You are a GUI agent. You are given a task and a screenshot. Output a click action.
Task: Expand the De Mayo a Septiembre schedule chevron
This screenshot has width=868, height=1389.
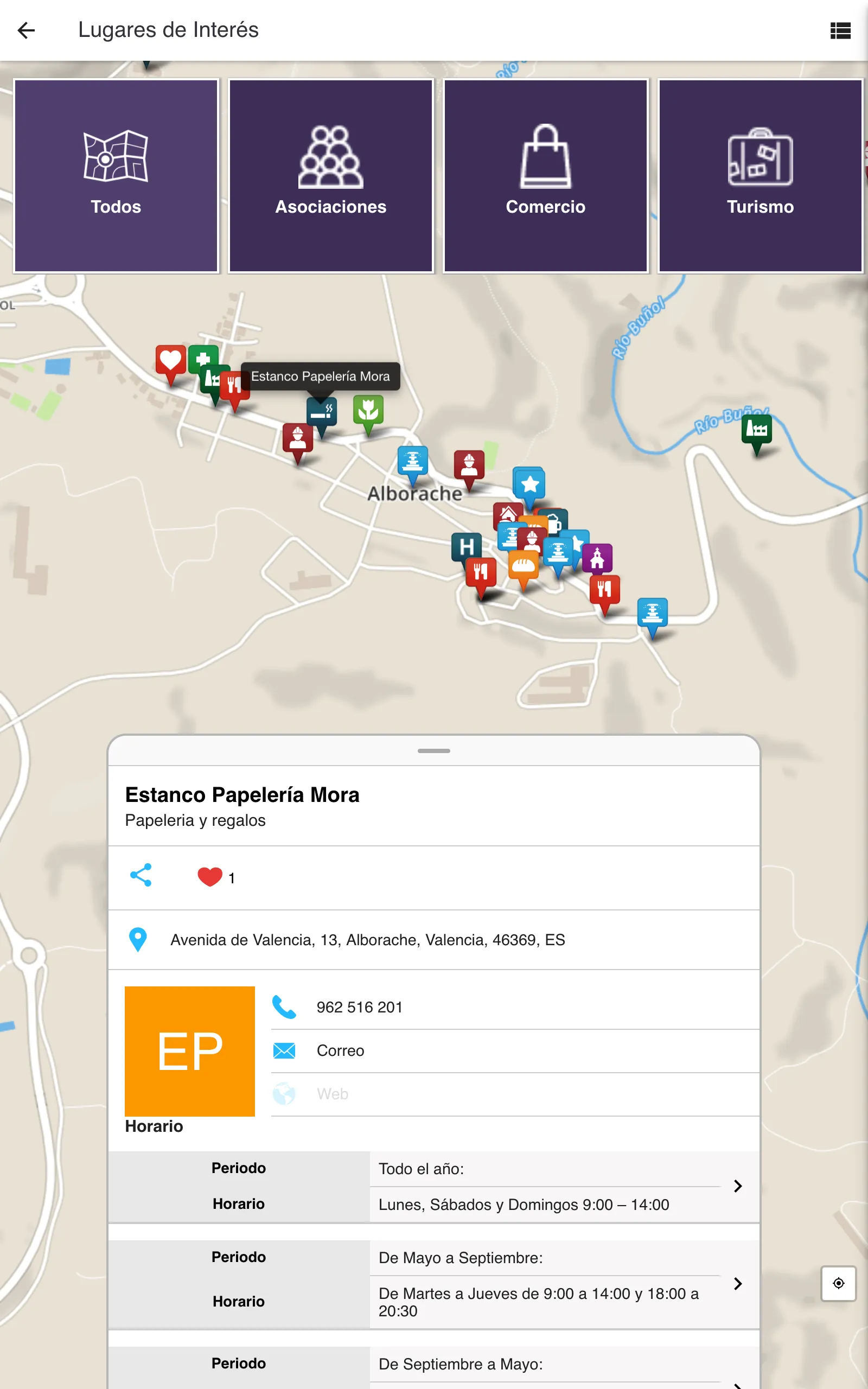[738, 1283]
